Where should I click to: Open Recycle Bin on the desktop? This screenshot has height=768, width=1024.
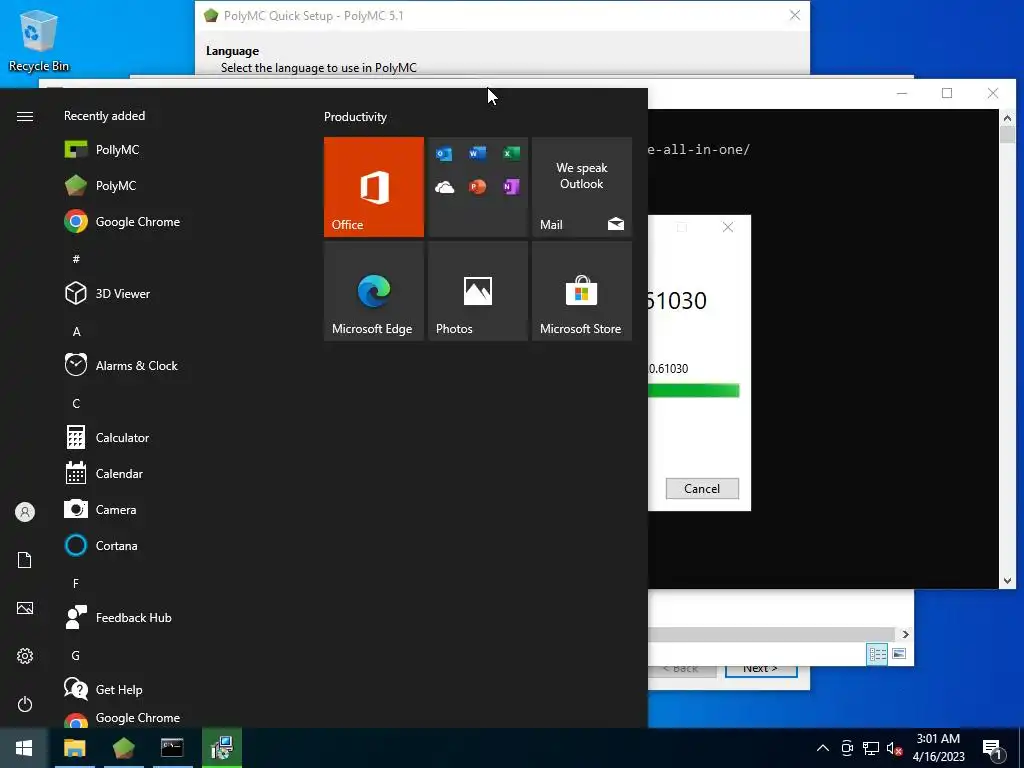(39, 41)
